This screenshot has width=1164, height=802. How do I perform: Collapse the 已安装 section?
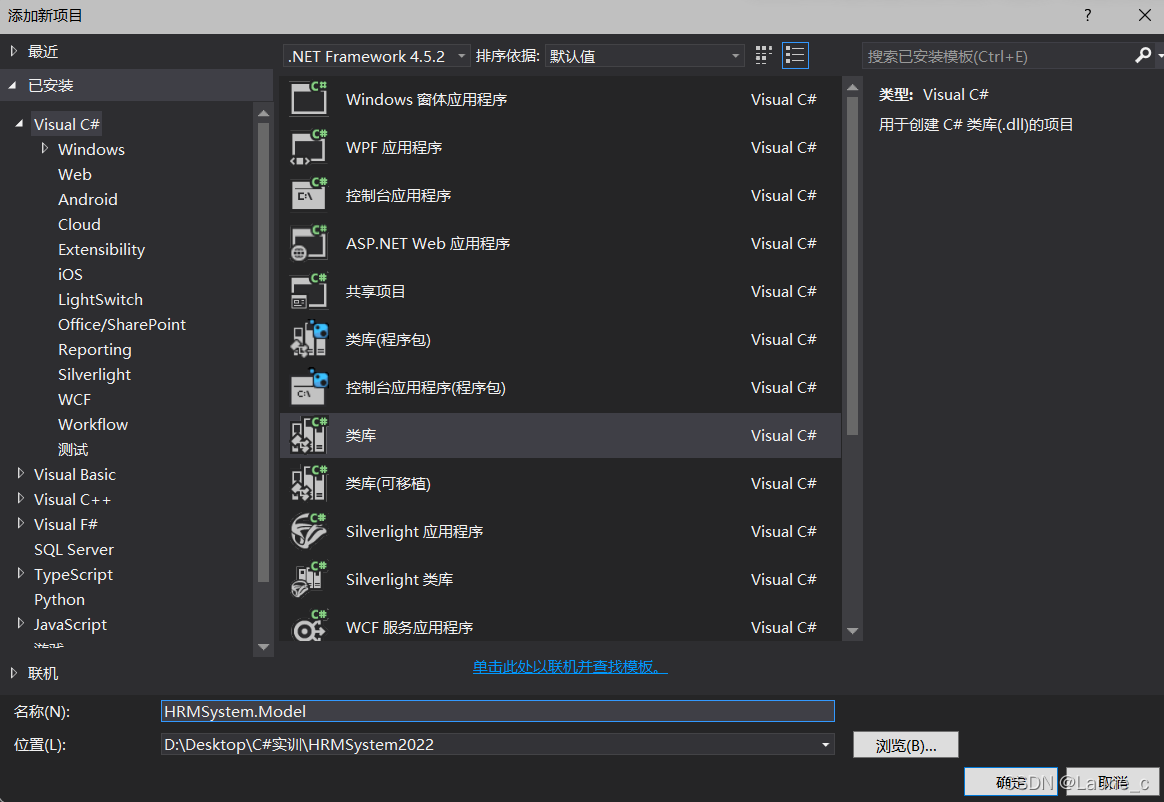[13, 85]
